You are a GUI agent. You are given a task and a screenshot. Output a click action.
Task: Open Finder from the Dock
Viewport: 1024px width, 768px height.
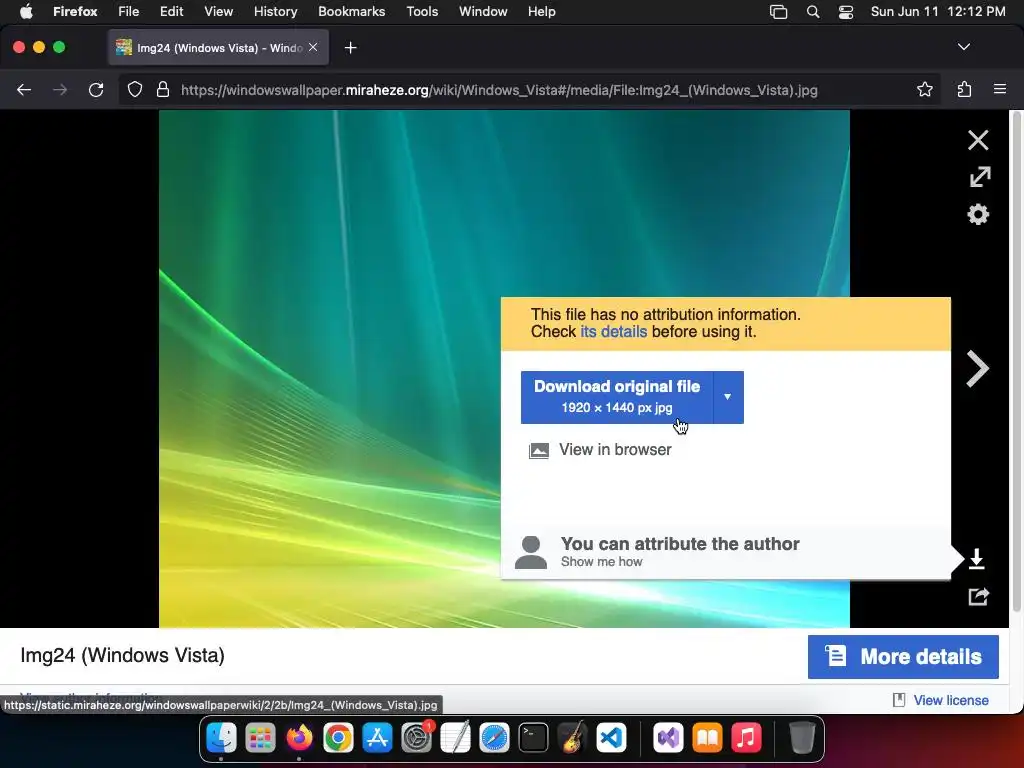click(221, 738)
